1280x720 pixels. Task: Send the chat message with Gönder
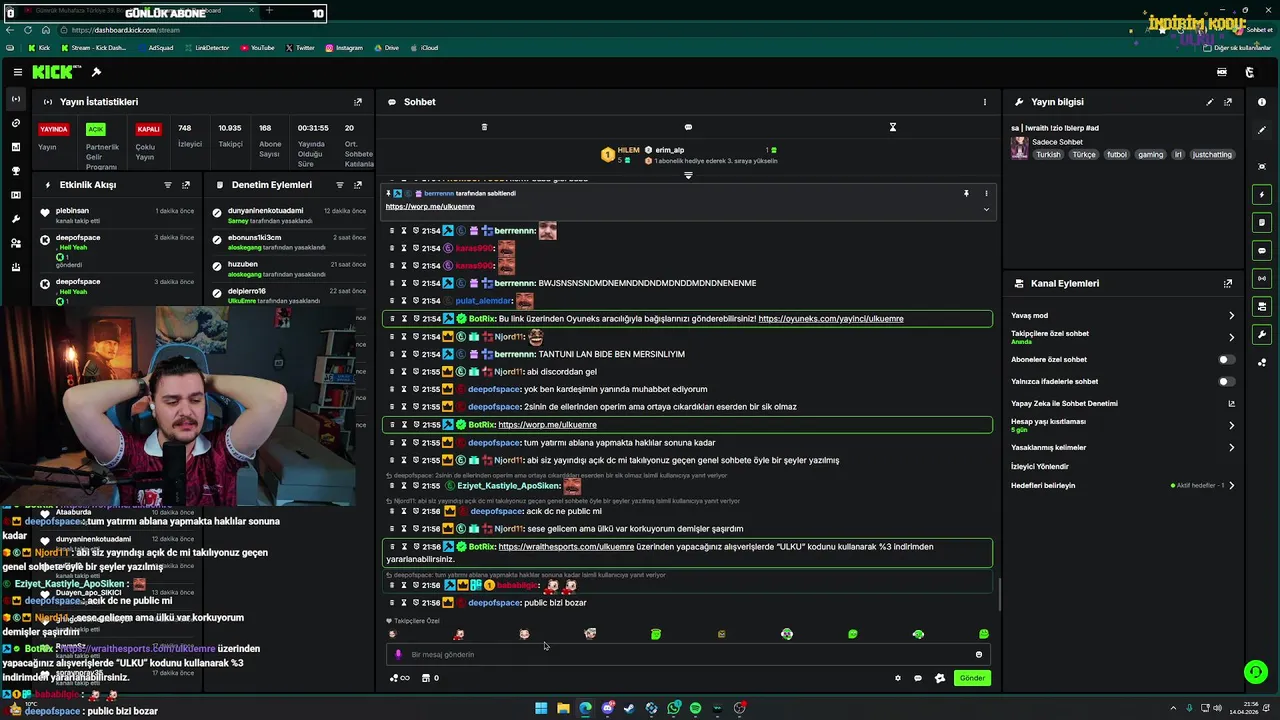[x=972, y=678]
